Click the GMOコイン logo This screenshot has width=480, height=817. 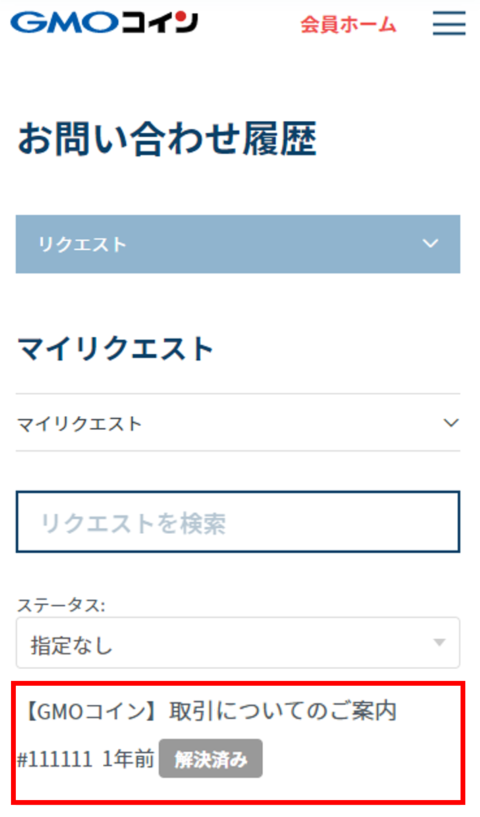pyautogui.click(x=105, y=22)
